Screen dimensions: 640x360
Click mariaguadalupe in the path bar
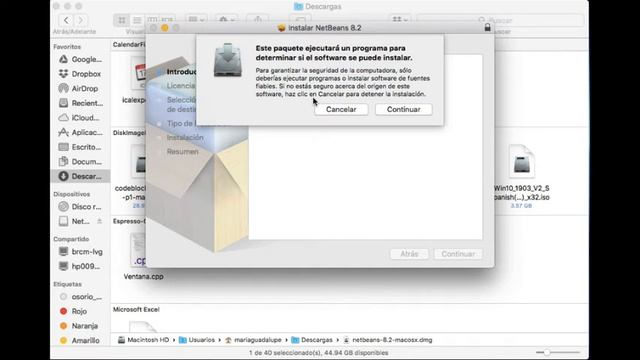[253, 340]
